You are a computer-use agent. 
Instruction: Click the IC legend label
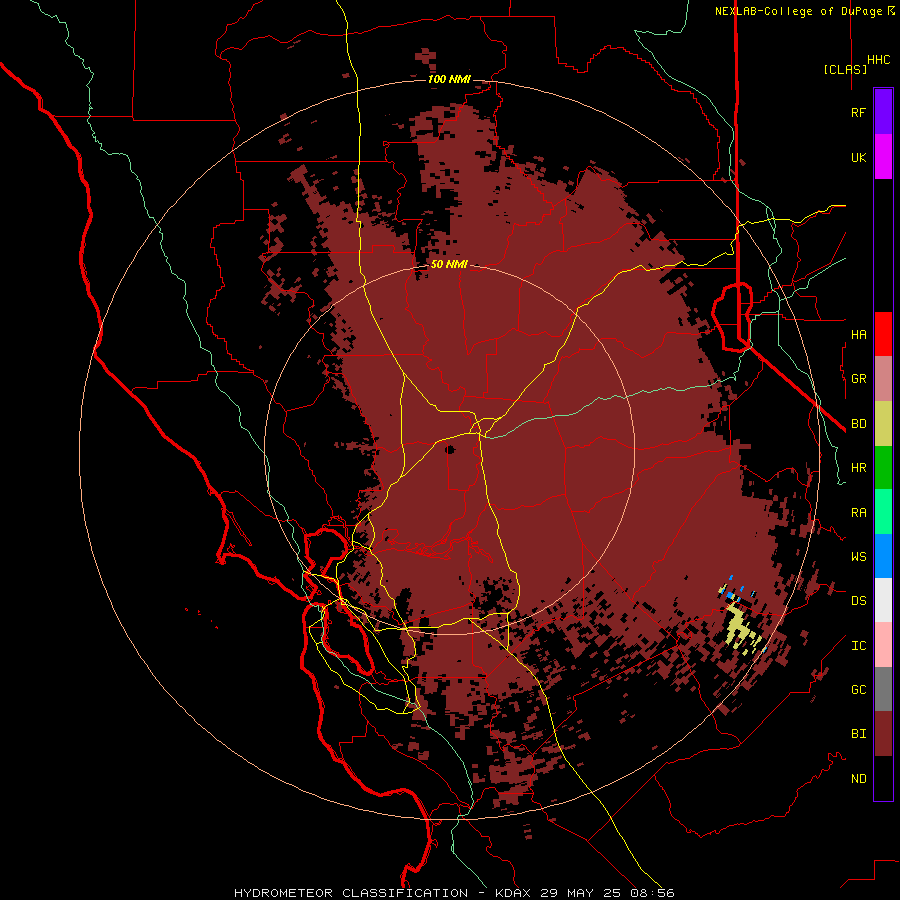point(858,646)
